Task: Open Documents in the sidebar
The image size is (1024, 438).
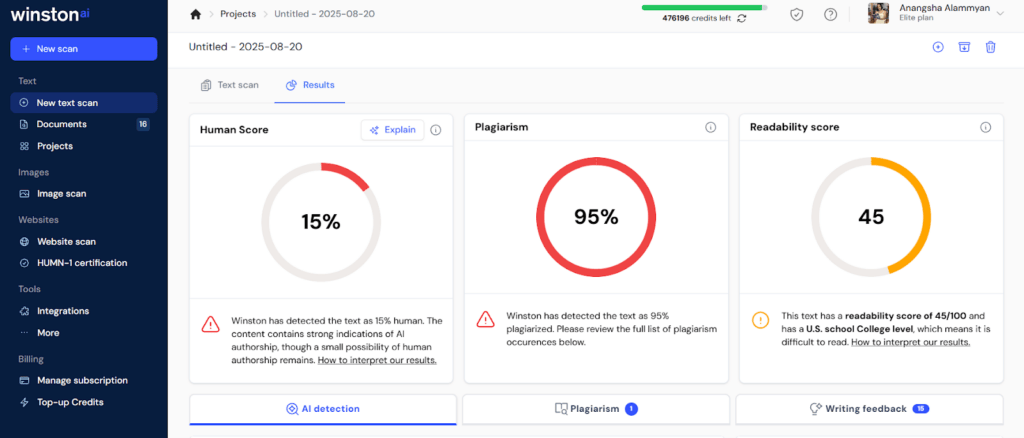Action: pyautogui.click(x=62, y=124)
